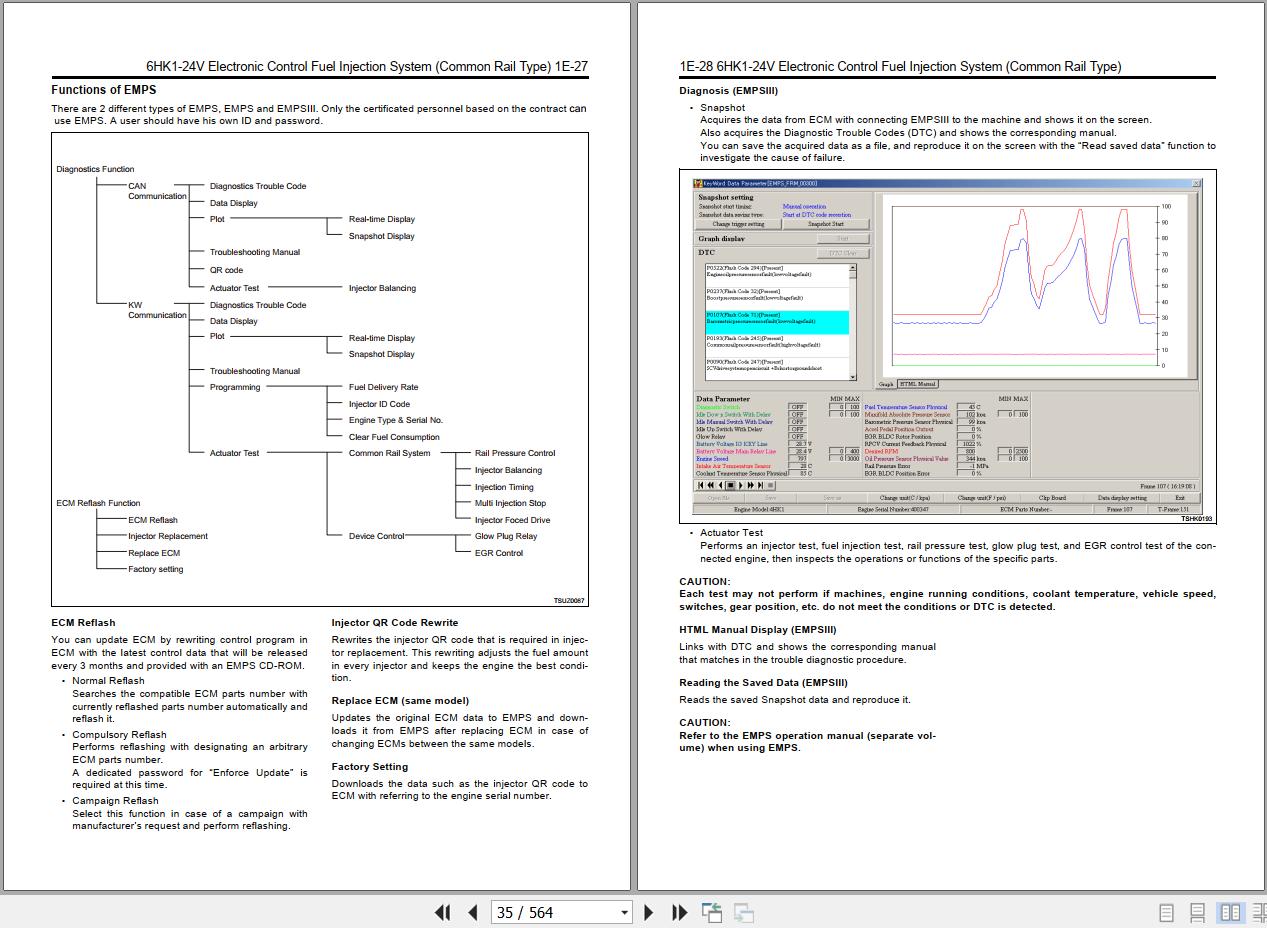Viewport: 1267px width, 928px height.
Task: Click "Change unit(C / kpa)" in the EMPS screenshot
Action: 904,497
